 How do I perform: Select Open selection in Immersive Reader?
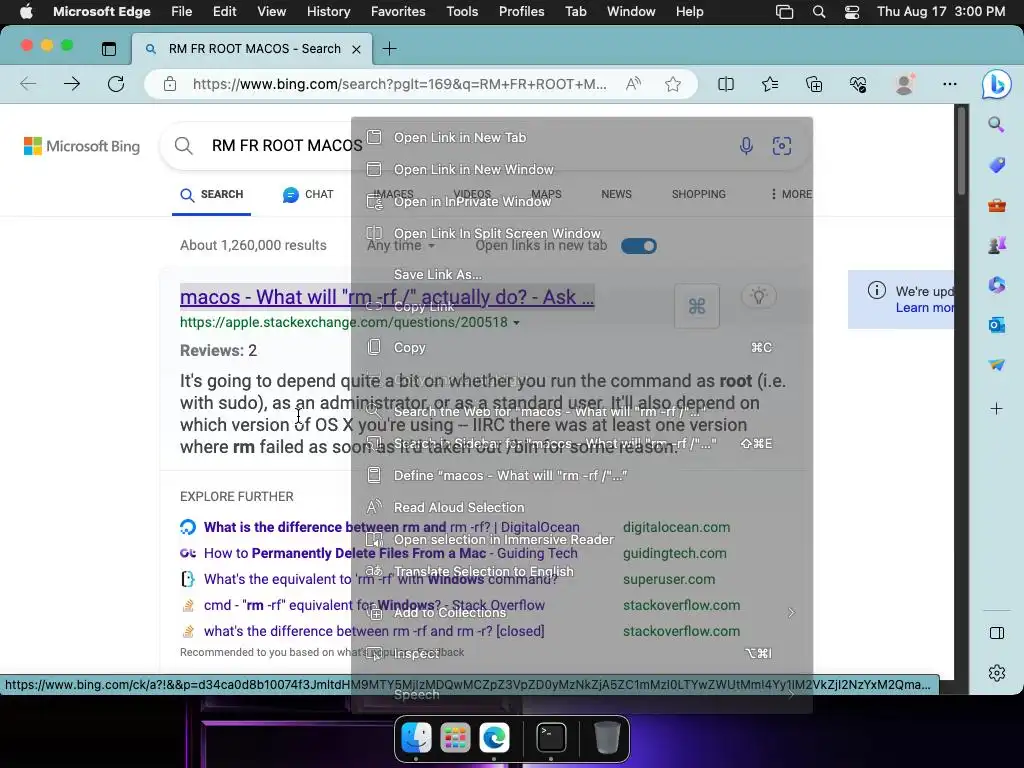pyautogui.click(x=581, y=539)
